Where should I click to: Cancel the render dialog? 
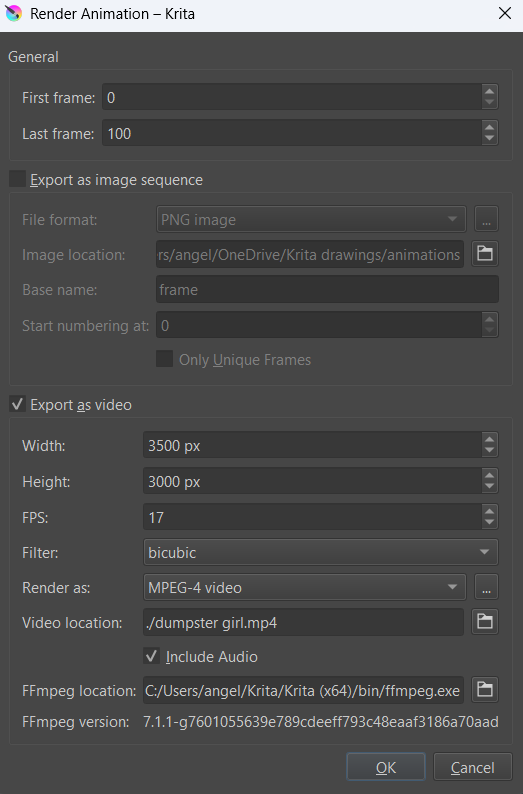click(x=472, y=767)
